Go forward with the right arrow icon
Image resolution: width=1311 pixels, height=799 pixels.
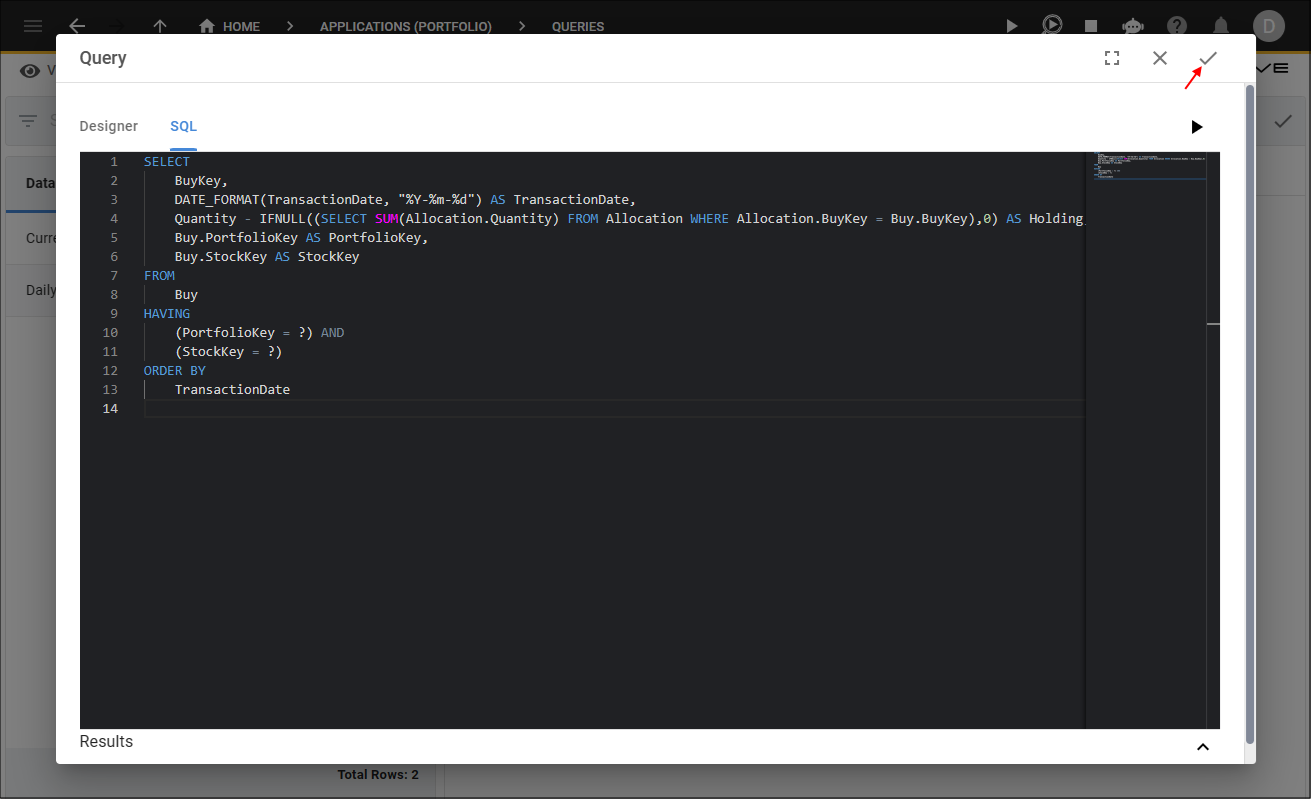pos(118,26)
